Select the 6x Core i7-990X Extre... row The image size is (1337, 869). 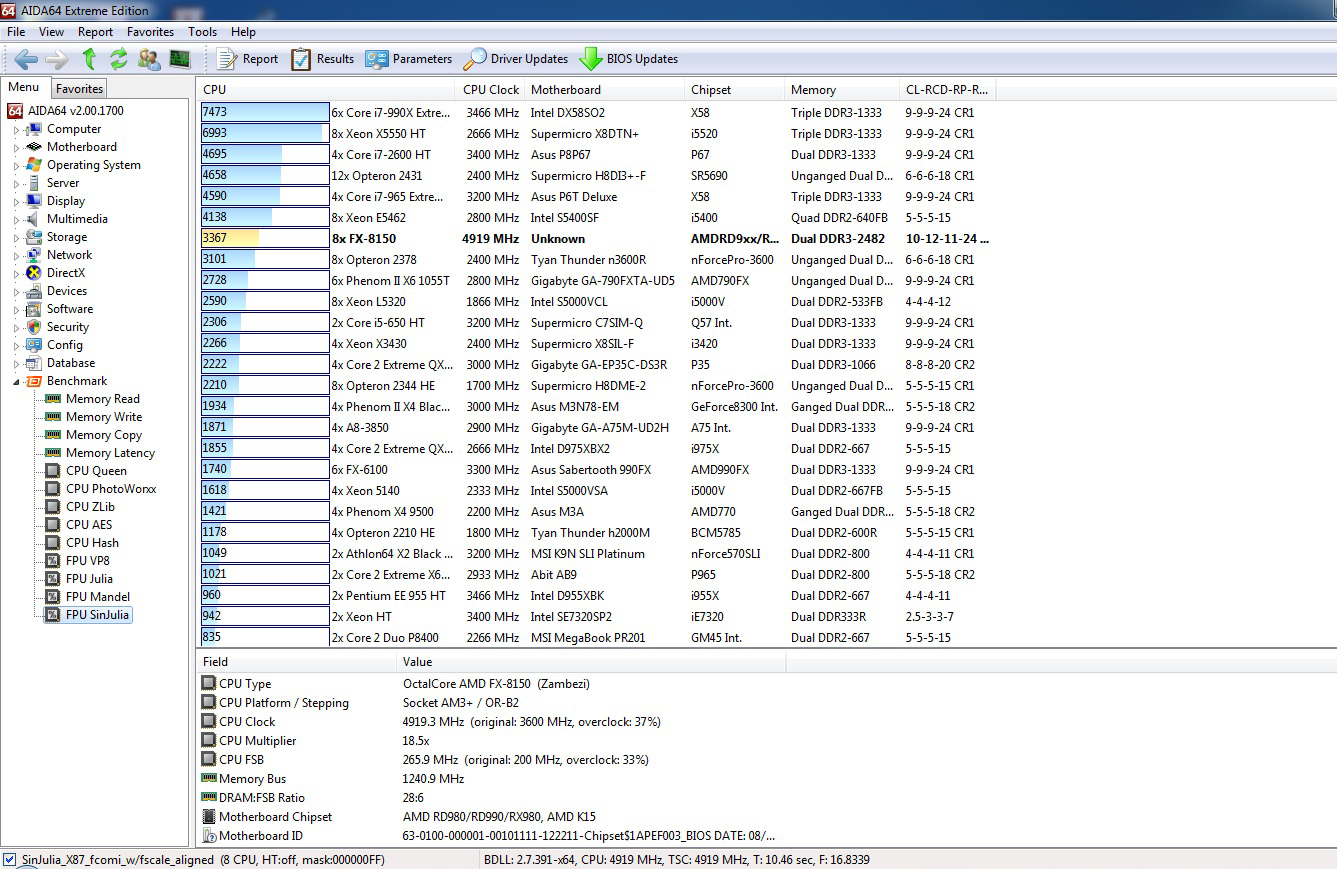tap(598, 113)
